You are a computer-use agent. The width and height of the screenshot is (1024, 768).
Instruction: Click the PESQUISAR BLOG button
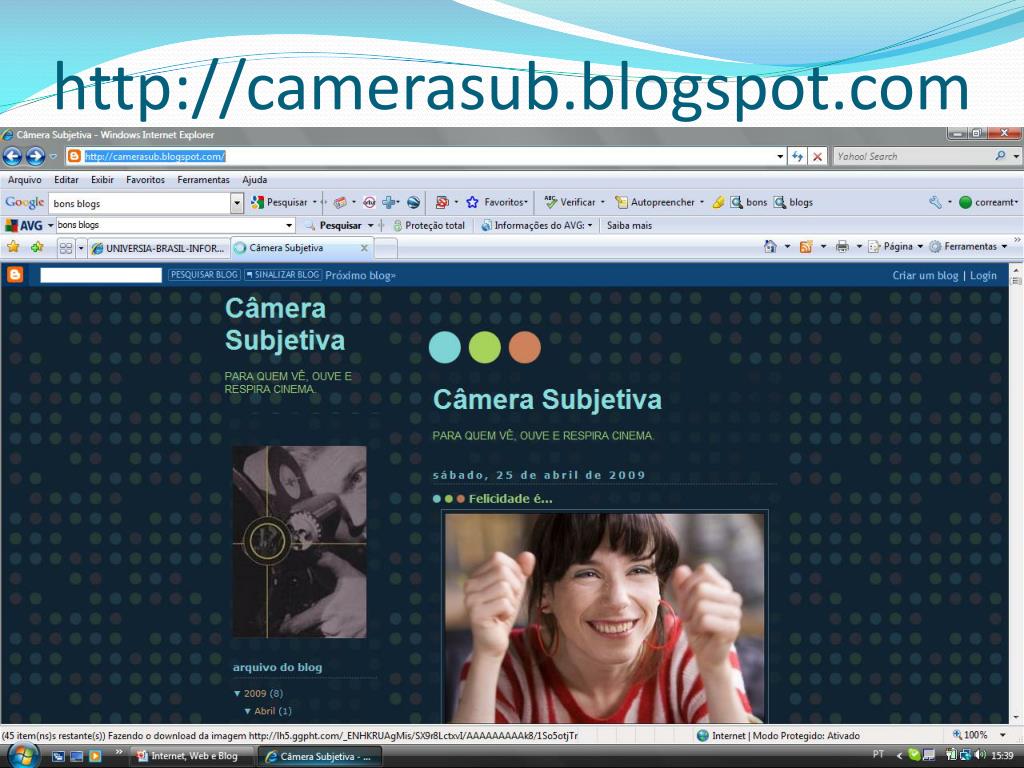204,275
